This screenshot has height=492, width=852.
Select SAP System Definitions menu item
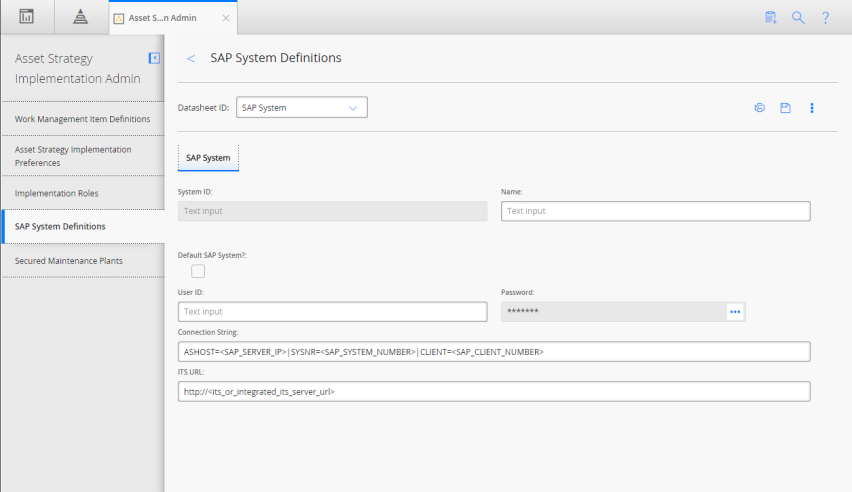[83, 226]
